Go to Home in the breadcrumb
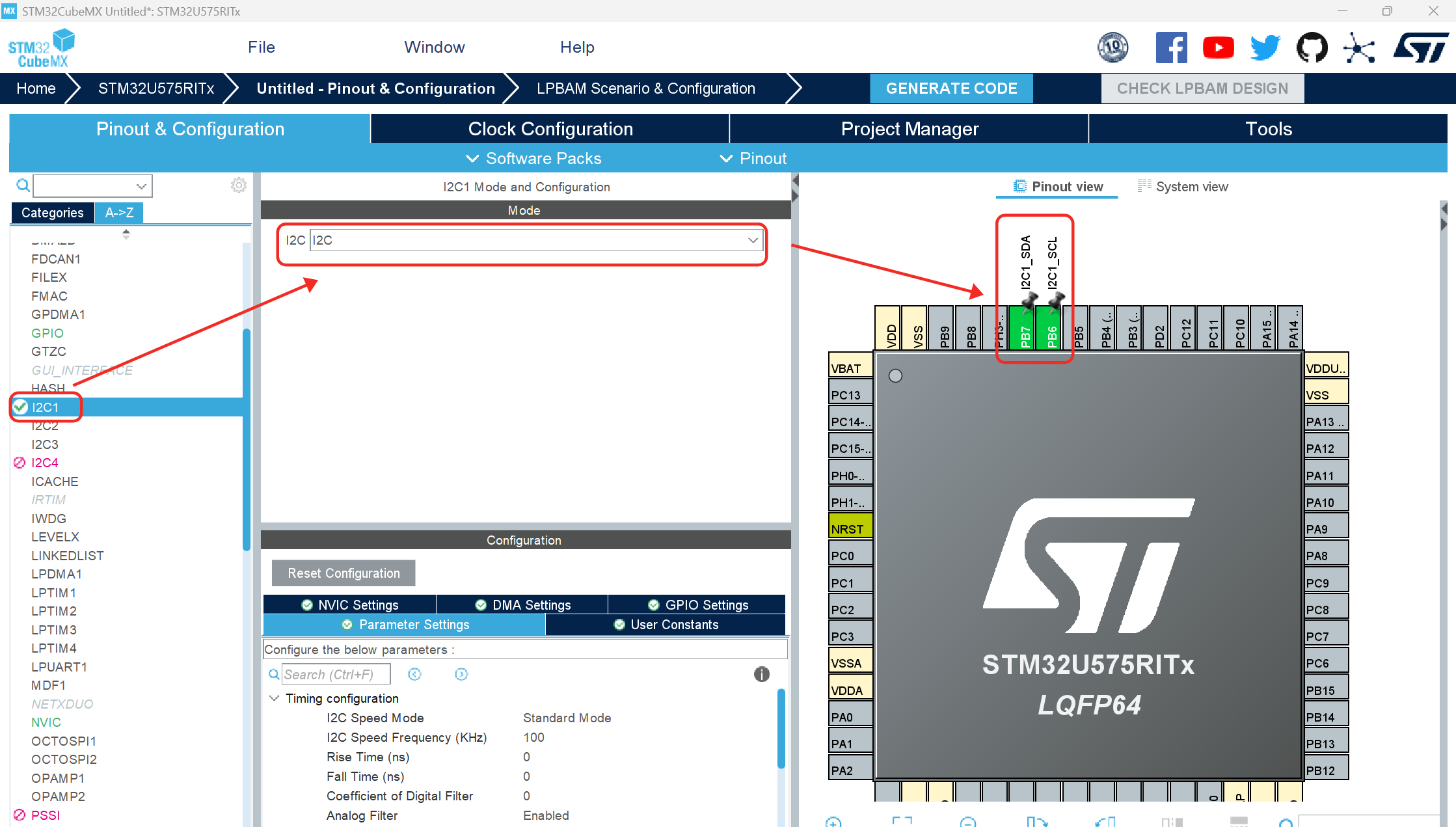1456x827 pixels. tap(36, 88)
